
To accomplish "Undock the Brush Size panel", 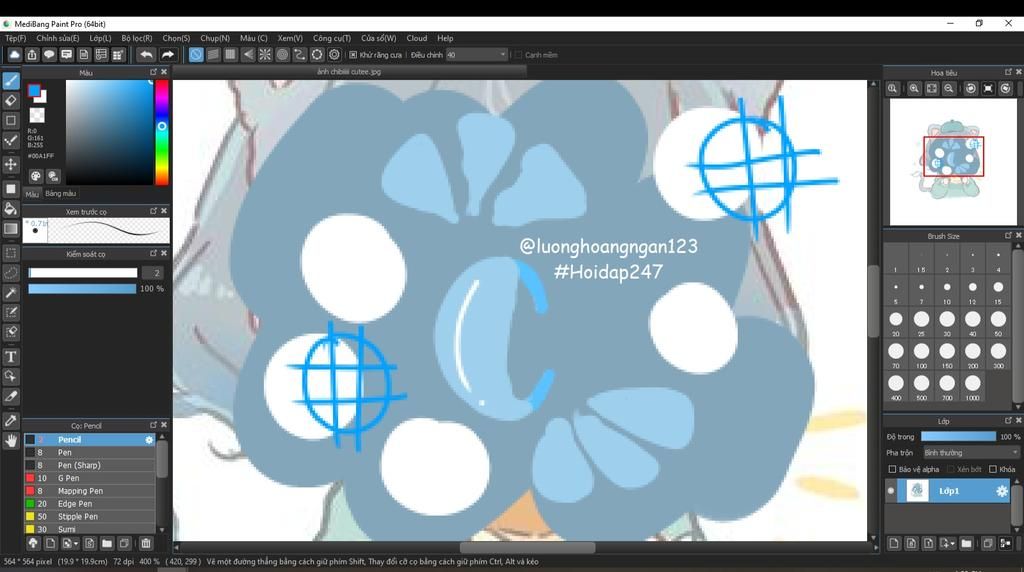I will 1008,236.
